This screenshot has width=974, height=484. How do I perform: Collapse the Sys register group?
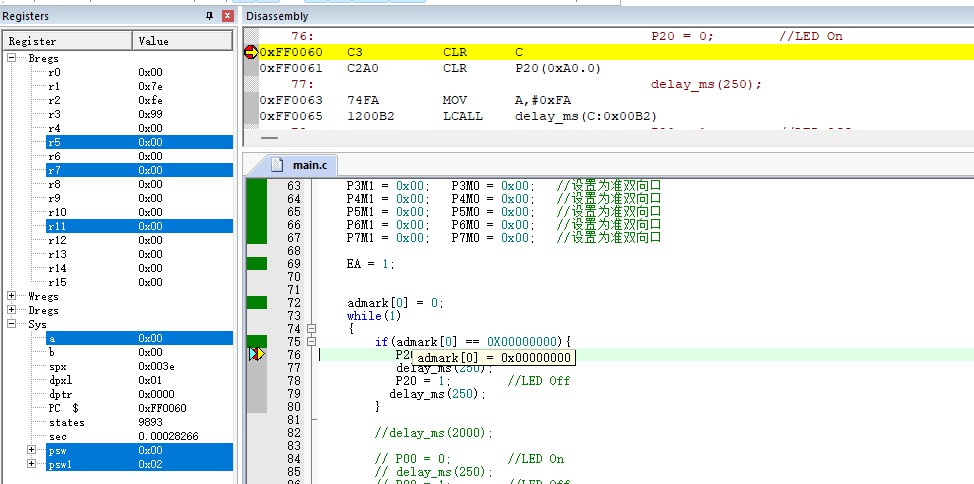[x=12, y=324]
